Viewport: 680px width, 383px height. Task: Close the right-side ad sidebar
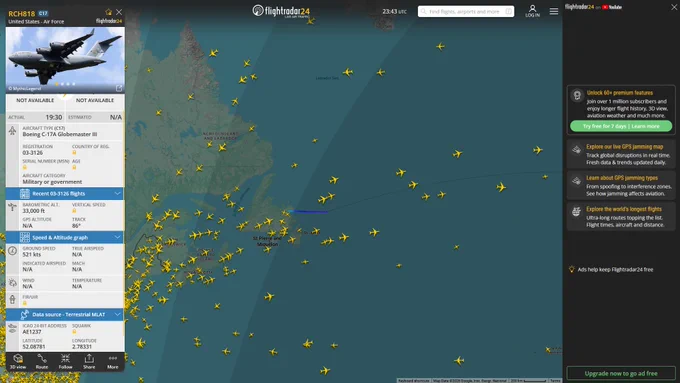point(674,7)
